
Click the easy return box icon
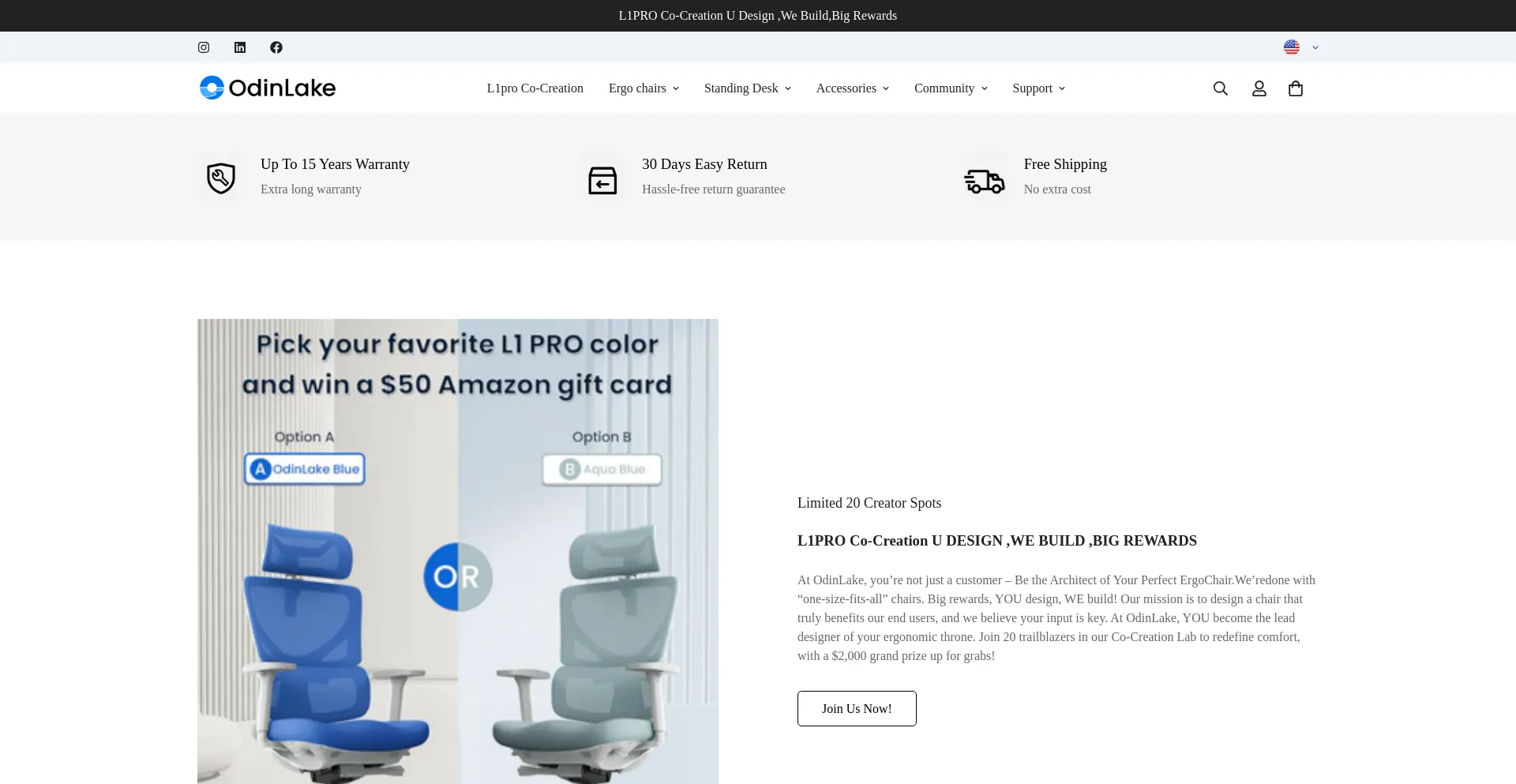tap(602, 180)
